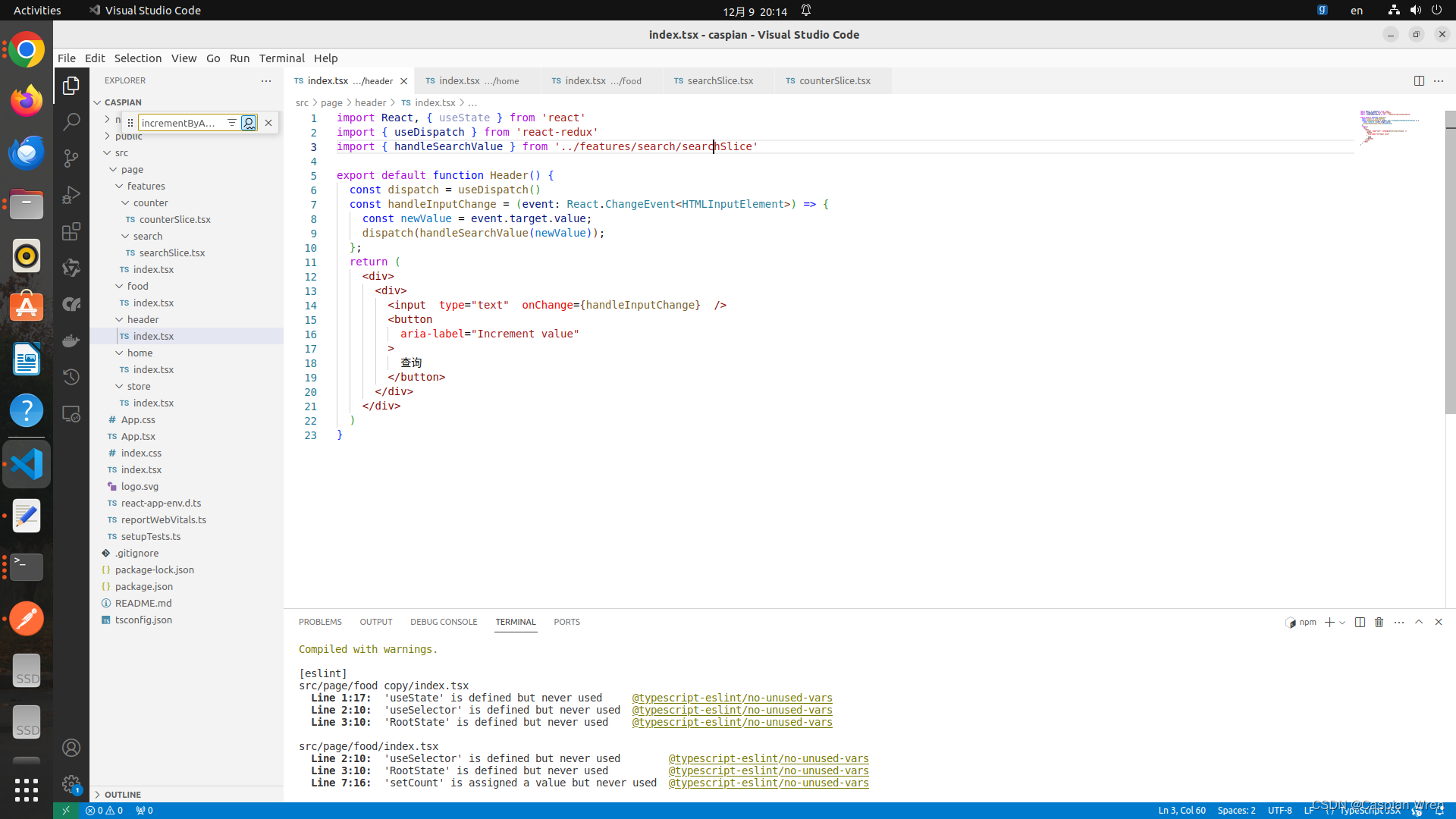The image size is (1456, 819).
Task: Open the Terminal menu
Action: [x=281, y=58]
